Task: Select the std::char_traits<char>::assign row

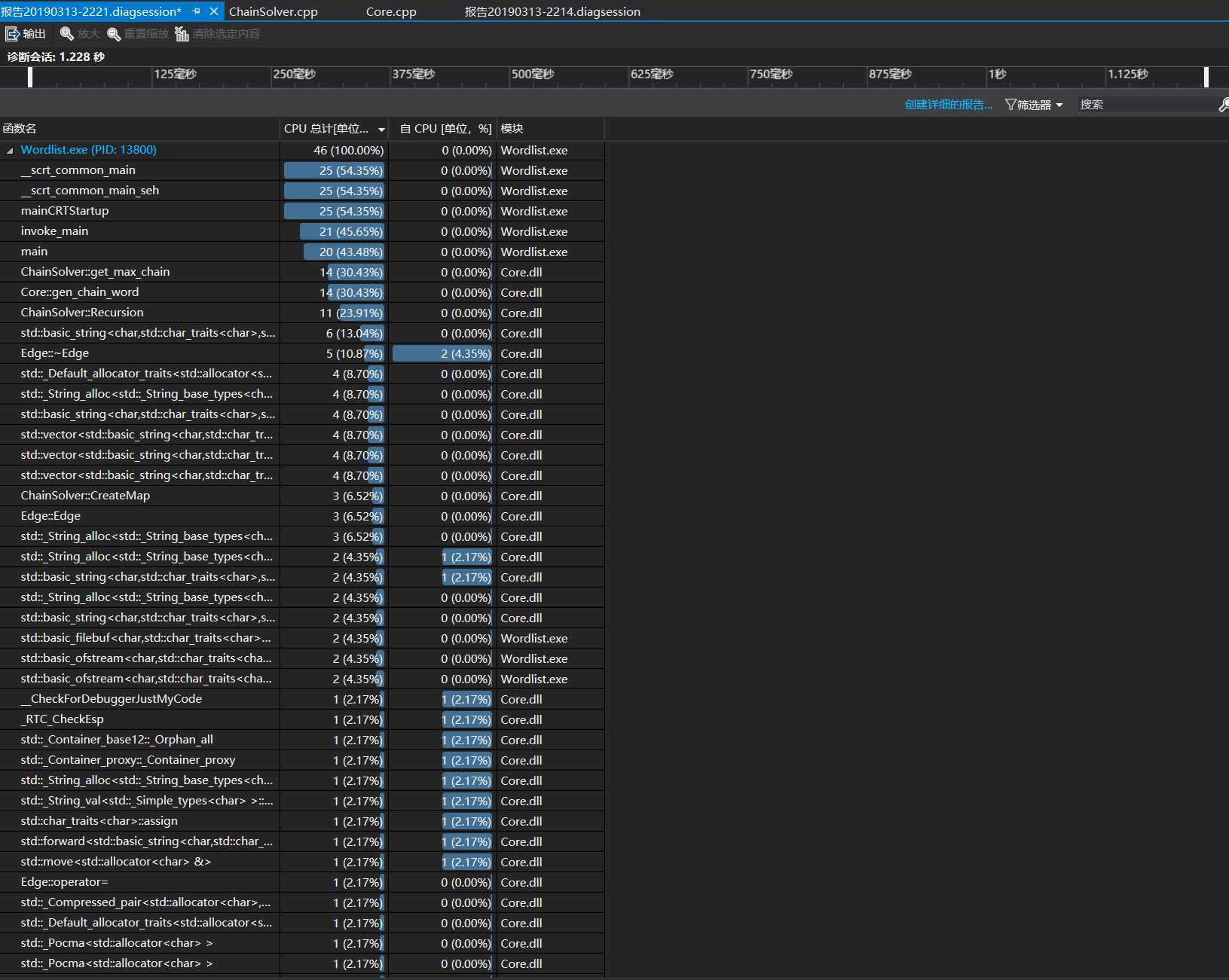Action: tap(301, 821)
